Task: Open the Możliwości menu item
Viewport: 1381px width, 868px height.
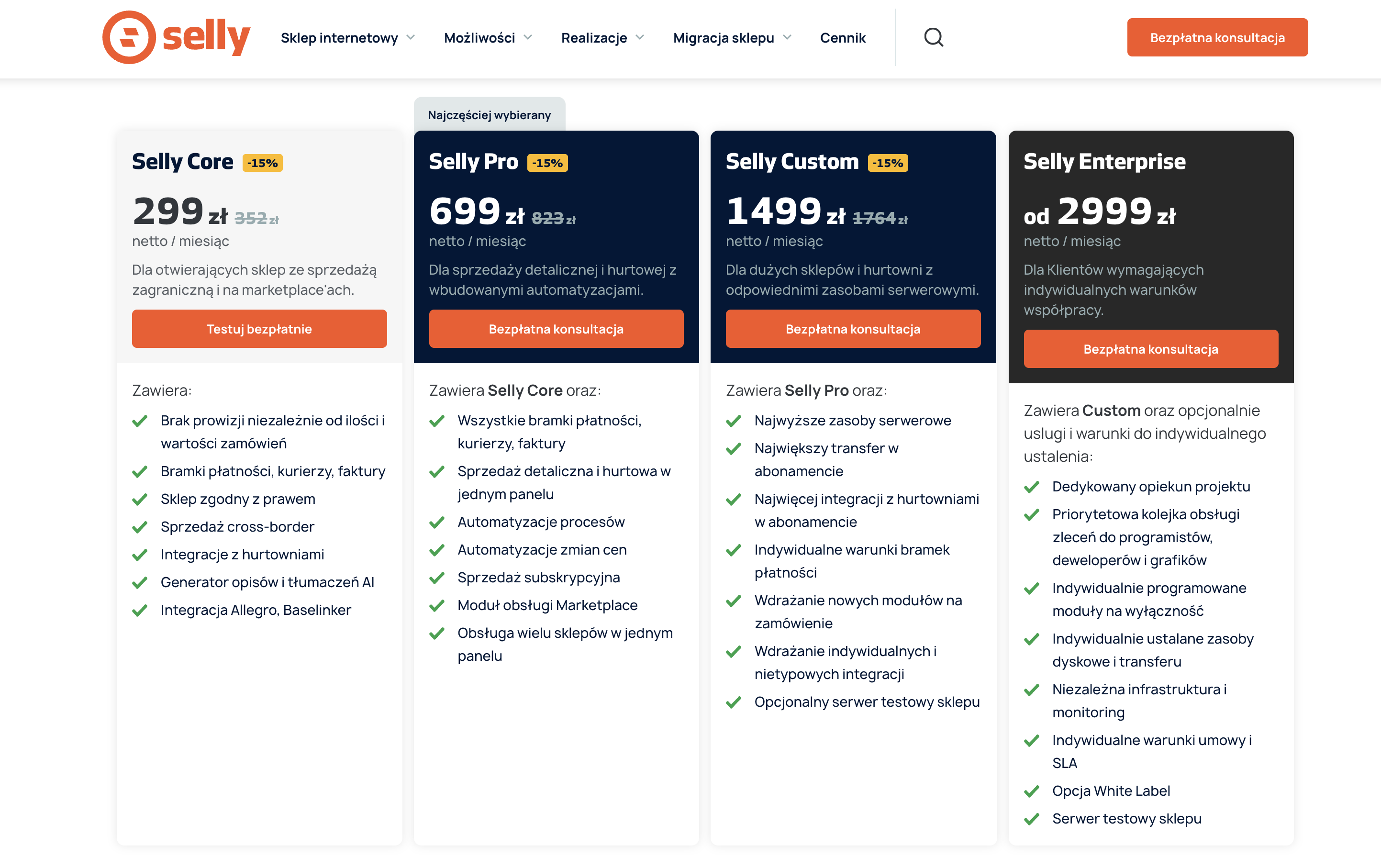Action: 479,38
